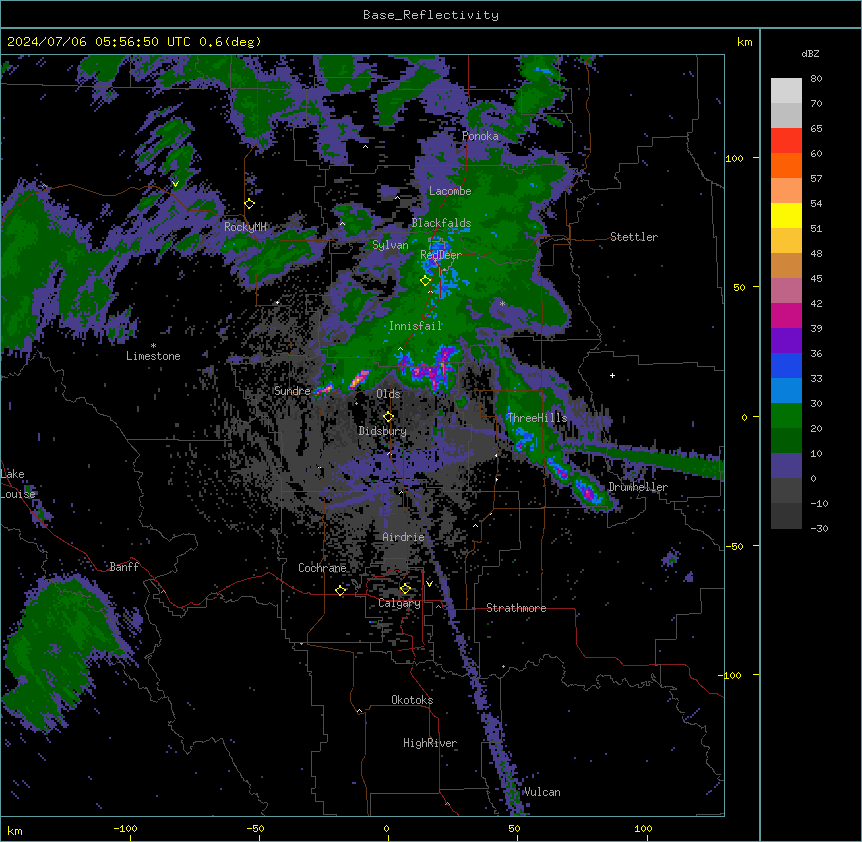This screenshot has width=862, height=842.
Task: Select the RedDeer label
Action: pos(441,255)
